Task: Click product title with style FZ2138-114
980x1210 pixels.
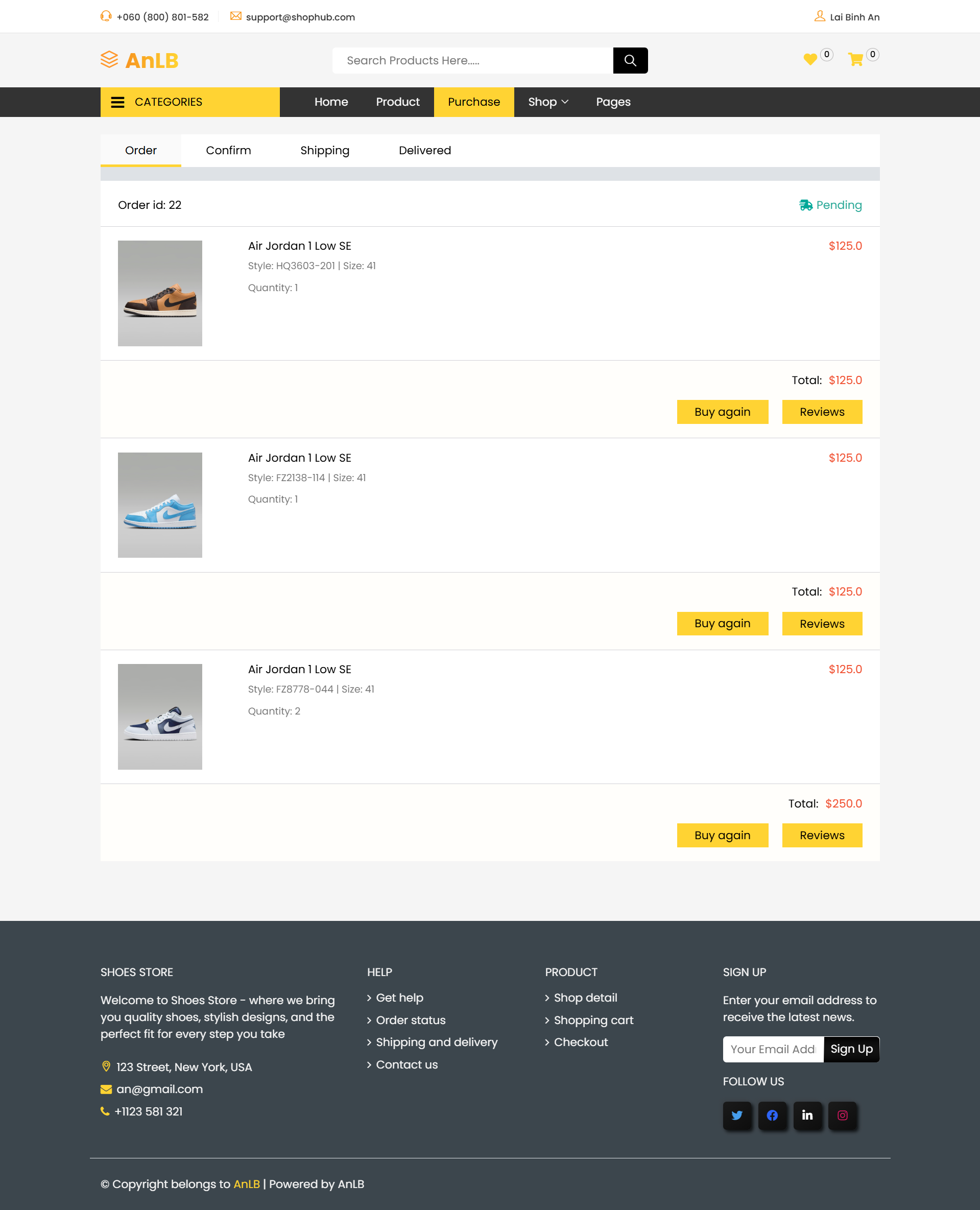Action: [299, 458]
